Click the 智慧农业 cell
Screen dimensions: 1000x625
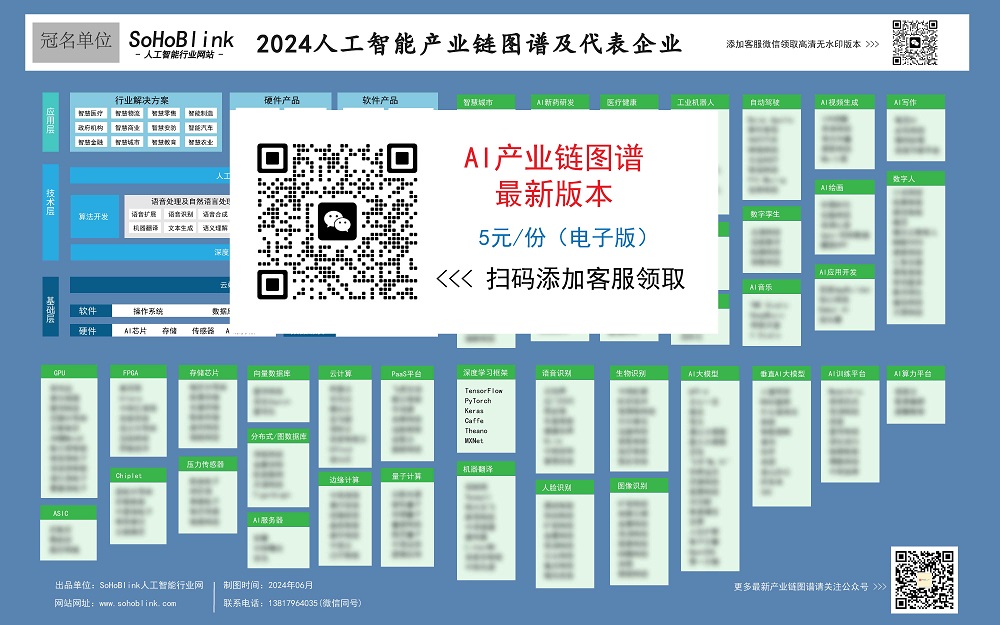tap(201, 142)
